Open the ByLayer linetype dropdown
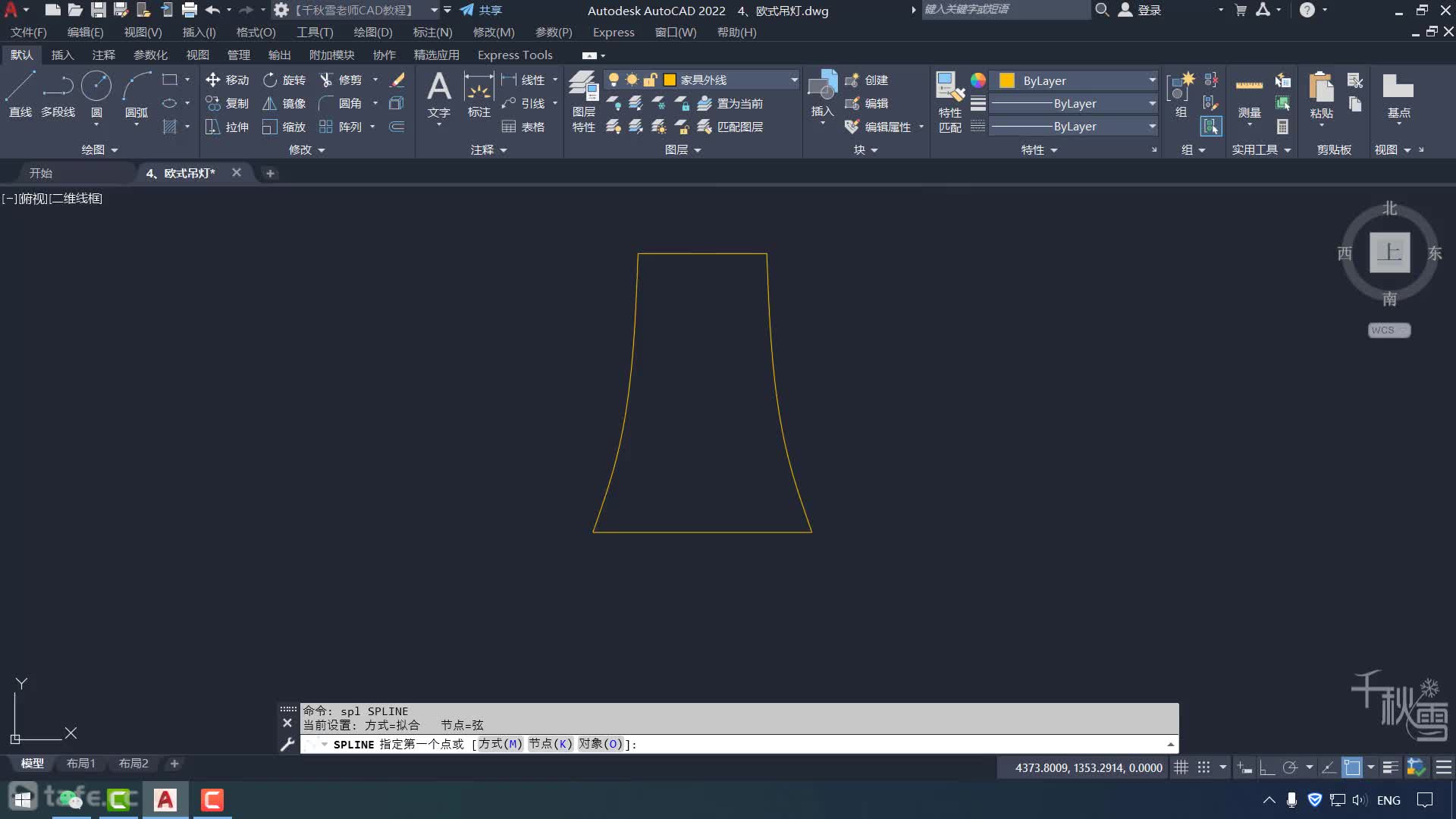The height and width of the screenshot is (819, 1456). point(1152,126)
